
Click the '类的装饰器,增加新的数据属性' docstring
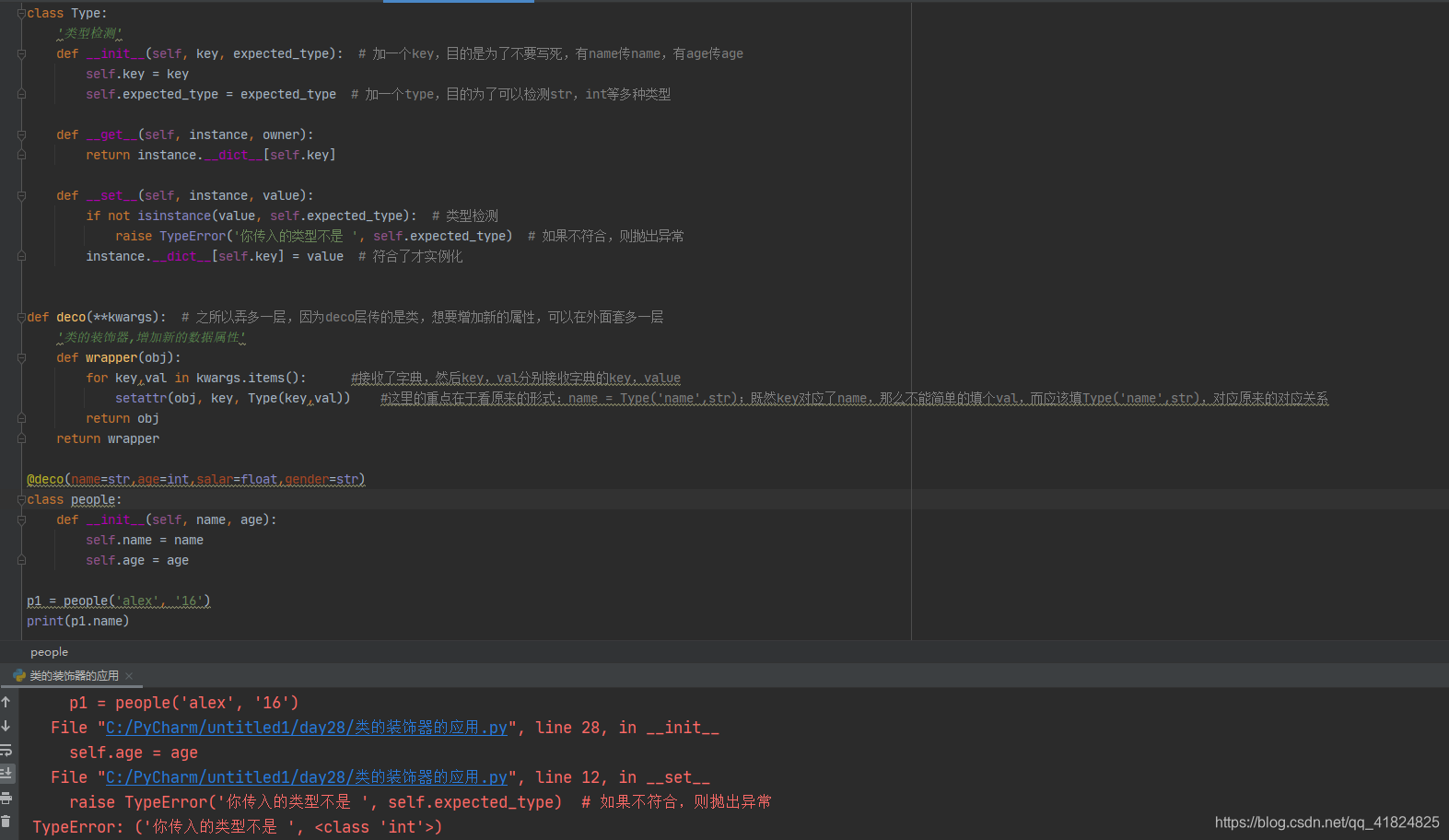[151, 337]
